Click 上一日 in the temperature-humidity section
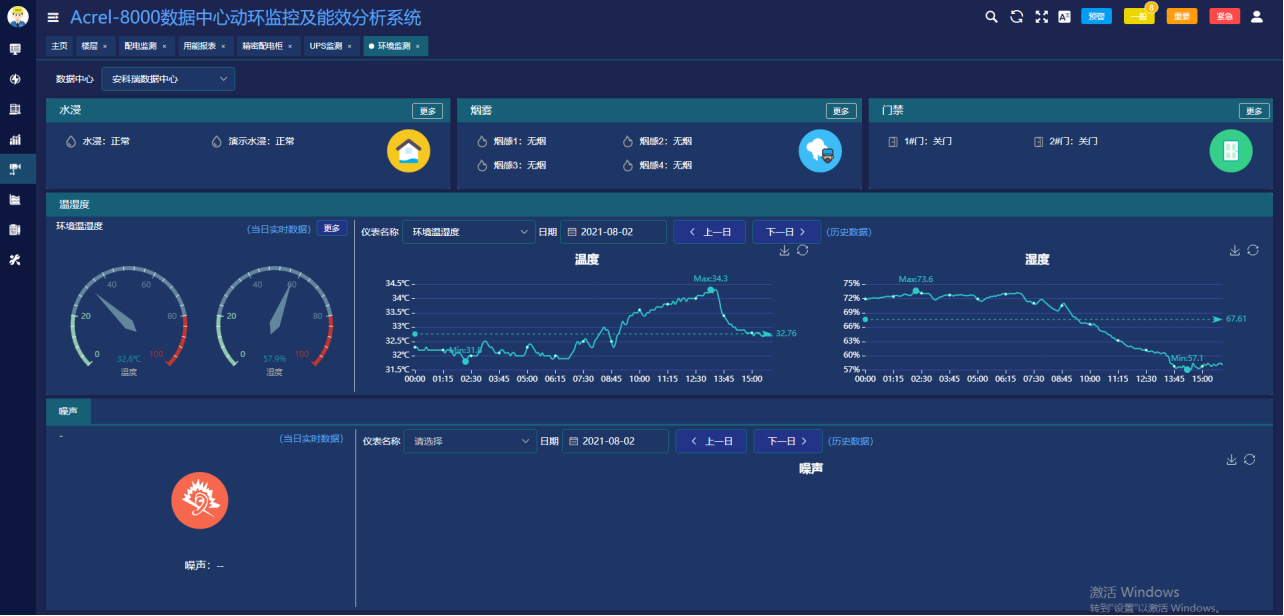1284x616 pixels. coord(710,232)
